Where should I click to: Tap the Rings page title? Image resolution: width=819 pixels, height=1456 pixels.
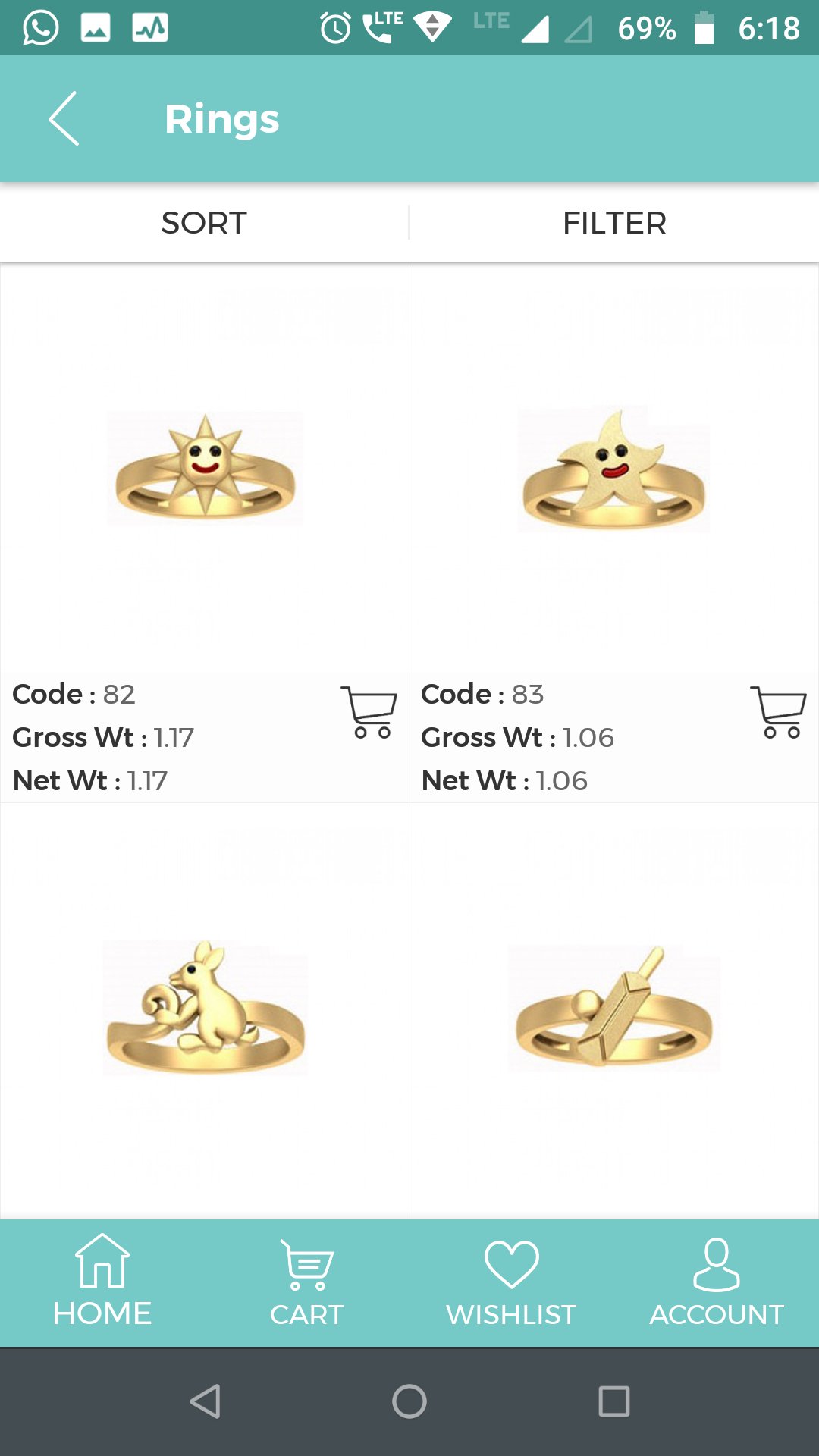(x=222, y=120)
